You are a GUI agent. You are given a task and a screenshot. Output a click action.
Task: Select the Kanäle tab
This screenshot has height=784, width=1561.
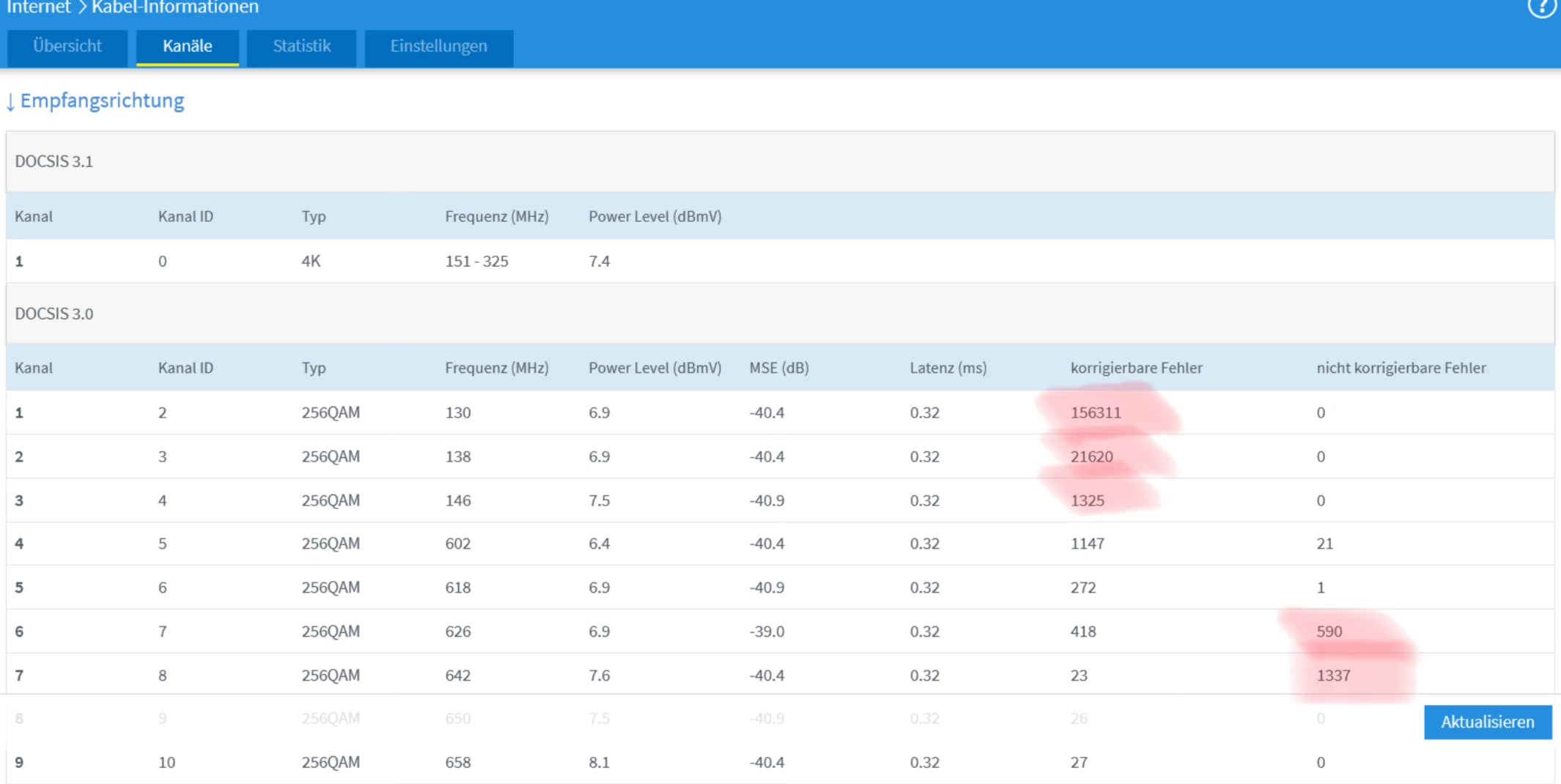coord(188,47)
